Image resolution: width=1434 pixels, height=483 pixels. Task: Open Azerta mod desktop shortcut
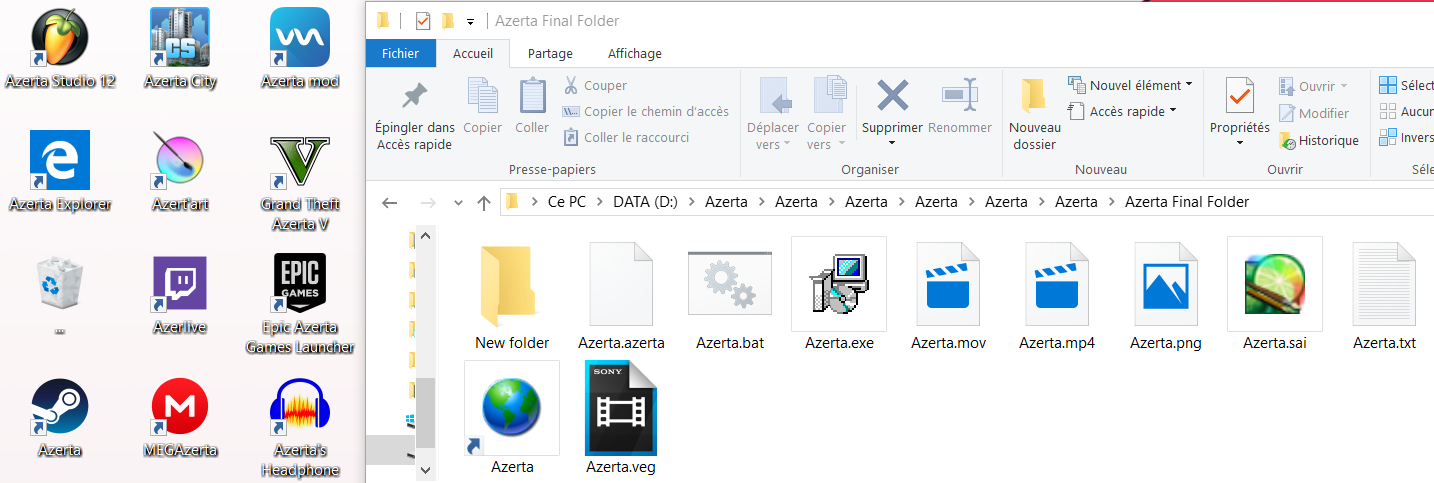300,48
